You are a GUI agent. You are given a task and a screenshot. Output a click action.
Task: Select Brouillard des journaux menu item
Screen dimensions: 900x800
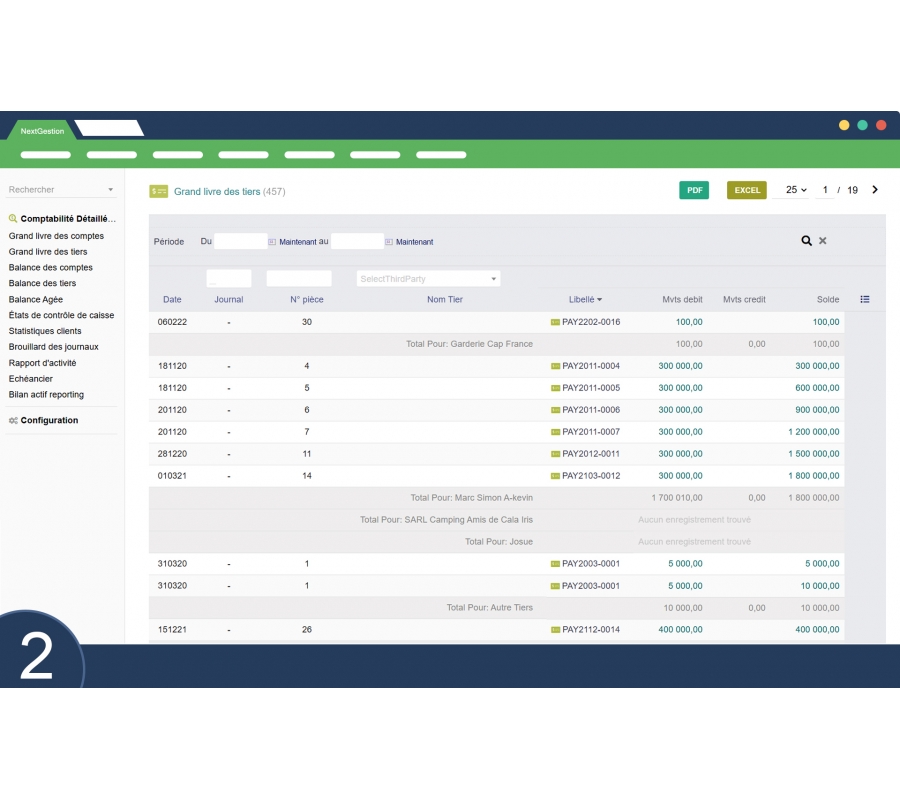tap(54, 347)
